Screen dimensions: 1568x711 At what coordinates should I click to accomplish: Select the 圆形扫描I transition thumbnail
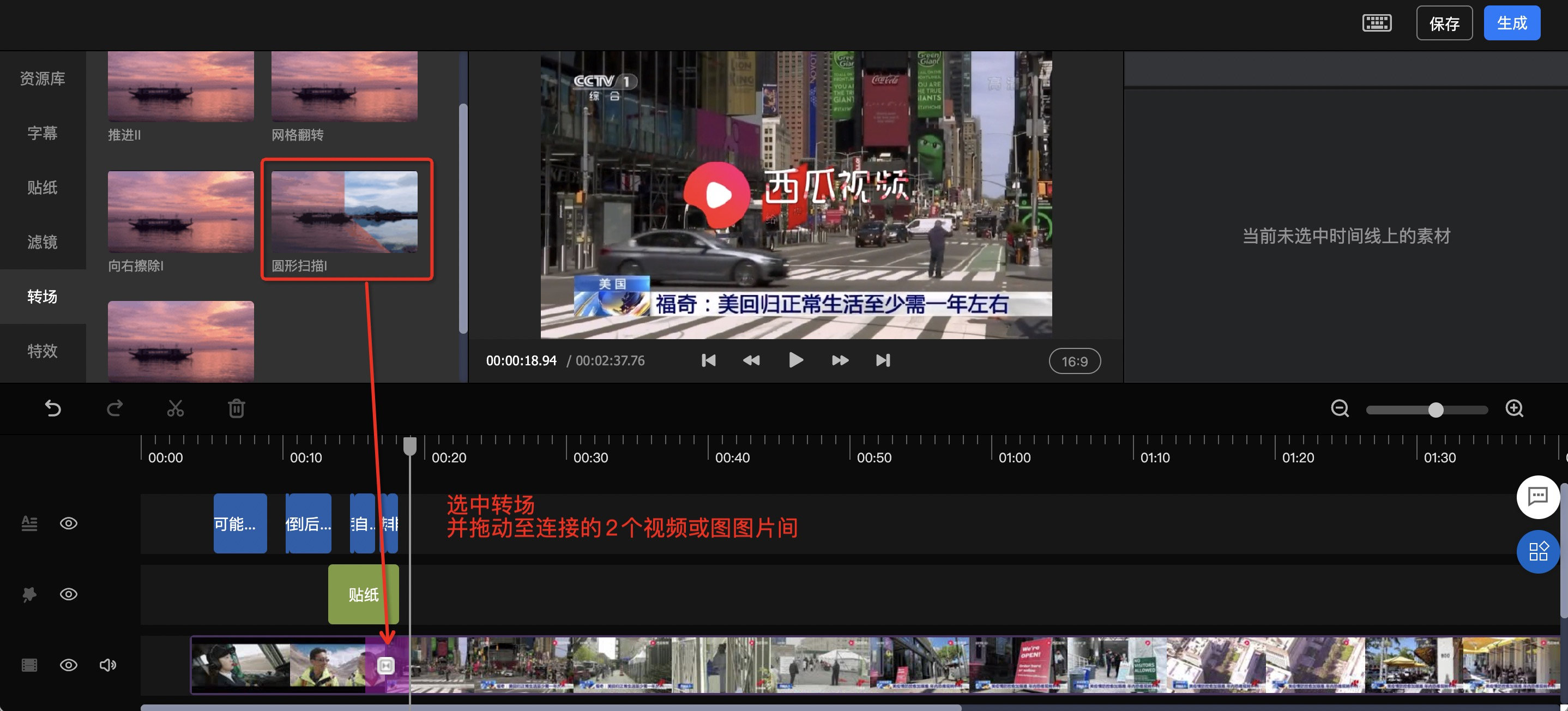(x=345, y=211)
